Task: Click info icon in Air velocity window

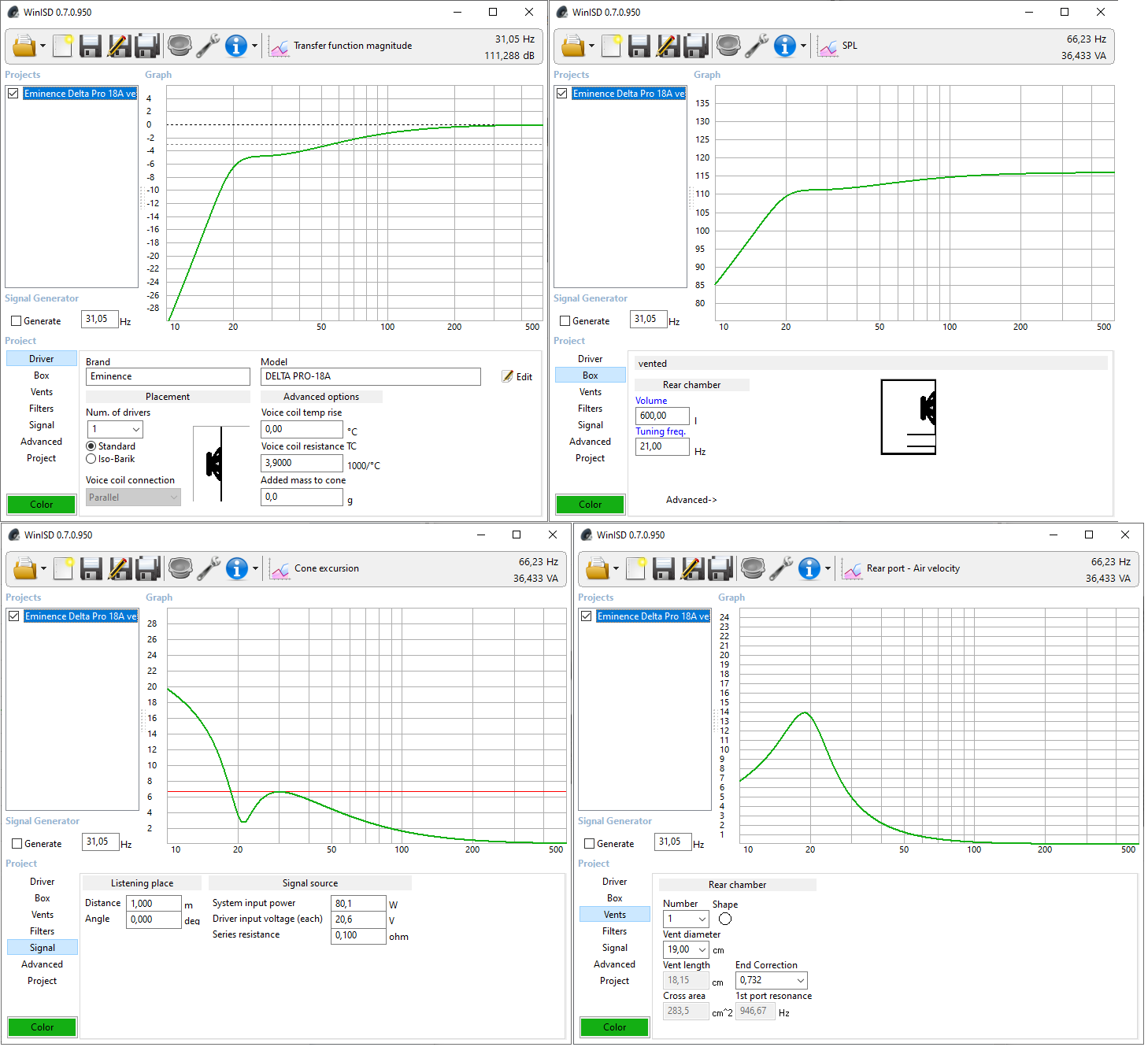Action: [809, 568]
